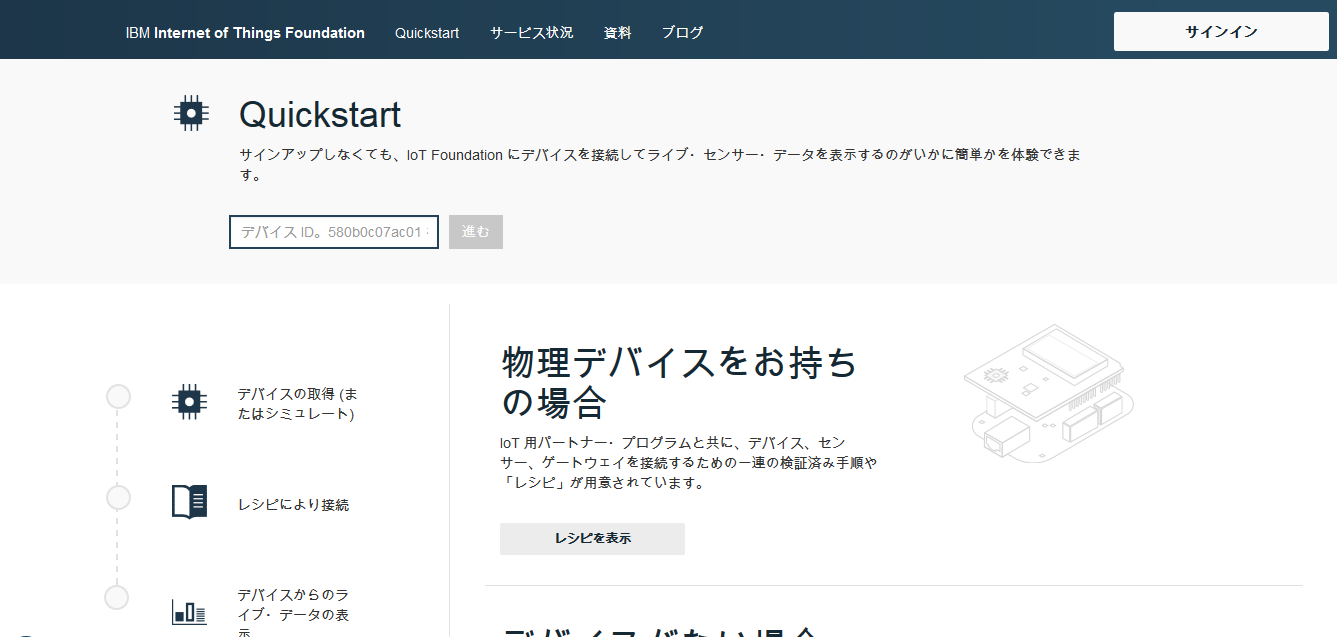
Task: Open the ブログ navigation link
Action: pos(683,33)
